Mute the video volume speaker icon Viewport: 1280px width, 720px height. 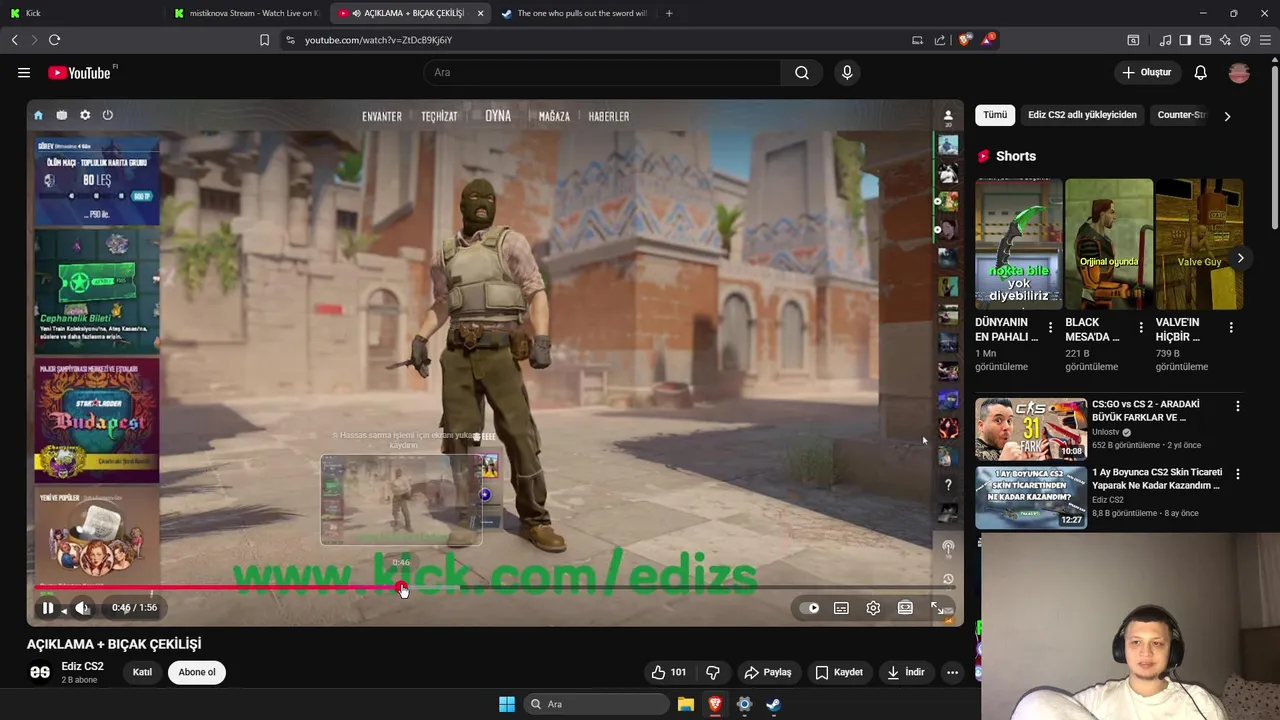(82, 607)
